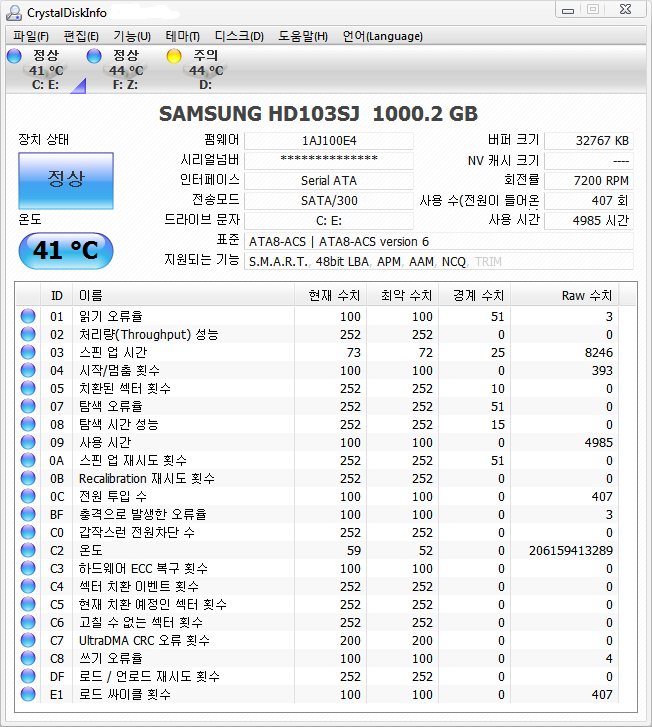
Task: Click status orb of 0B Recalibration 재시도 횟수
Action: click(28, 478)
